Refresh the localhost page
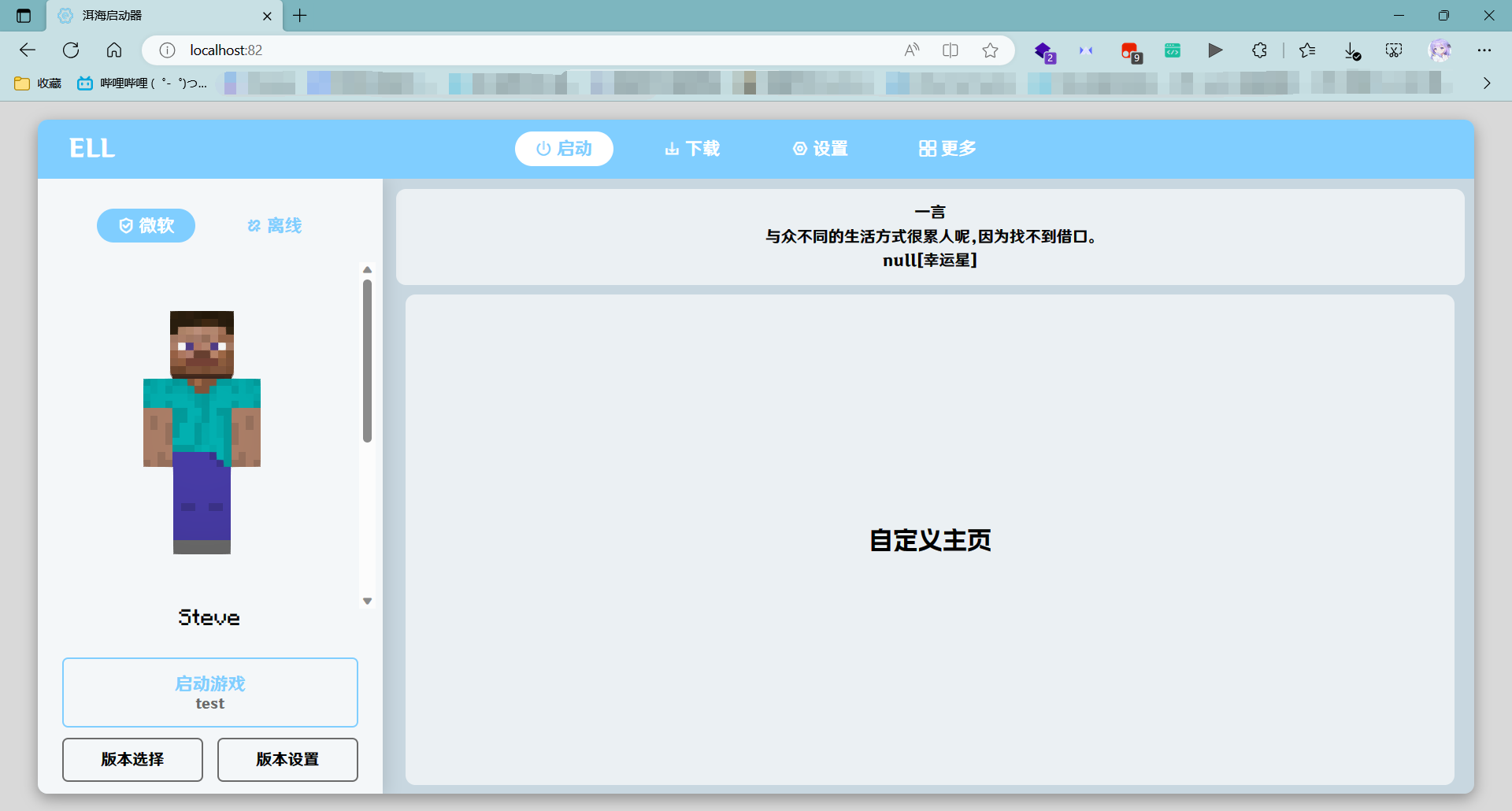The height and width of the screenshot is (811, 1512). click(71, 50)
